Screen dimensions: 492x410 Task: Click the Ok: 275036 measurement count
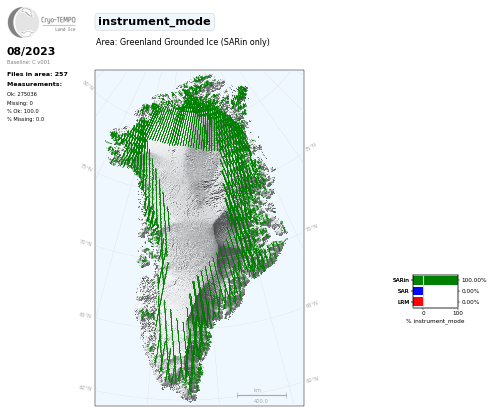[22, 94]
